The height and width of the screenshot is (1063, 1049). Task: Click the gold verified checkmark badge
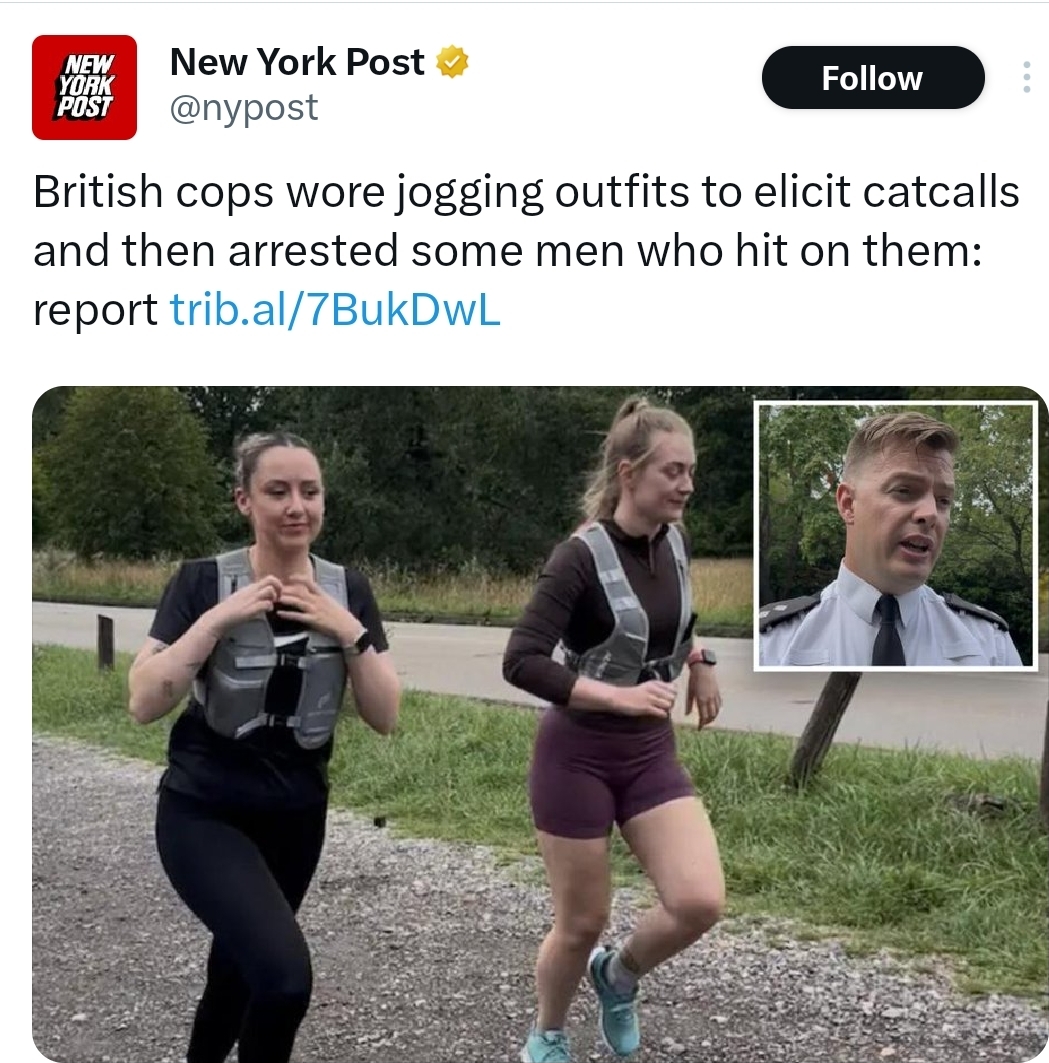(452, 62)
